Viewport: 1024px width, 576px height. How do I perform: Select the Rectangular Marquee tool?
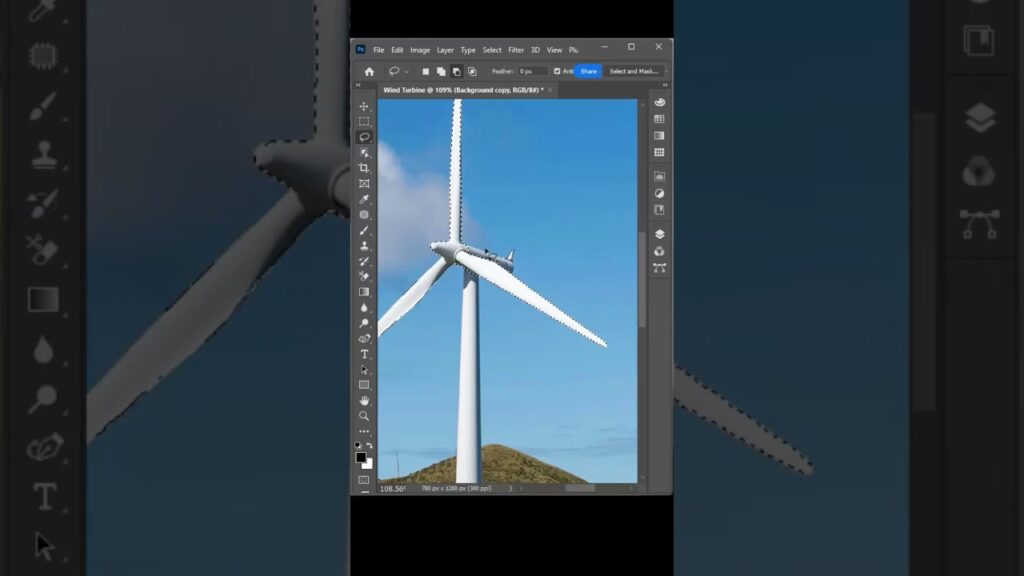click(364, 121)
